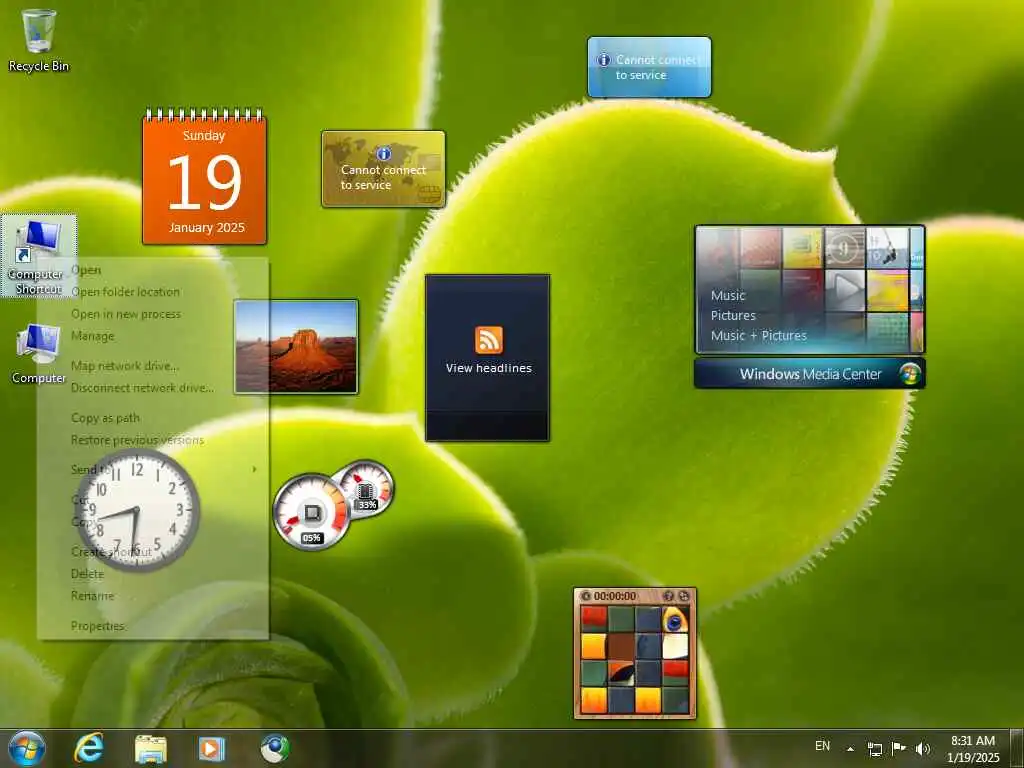Image resolution: width=1024 pixels, height=768 pixels.
Task: Click the EN language indicator
Action: pyautogui.click(x=823, y=746)
